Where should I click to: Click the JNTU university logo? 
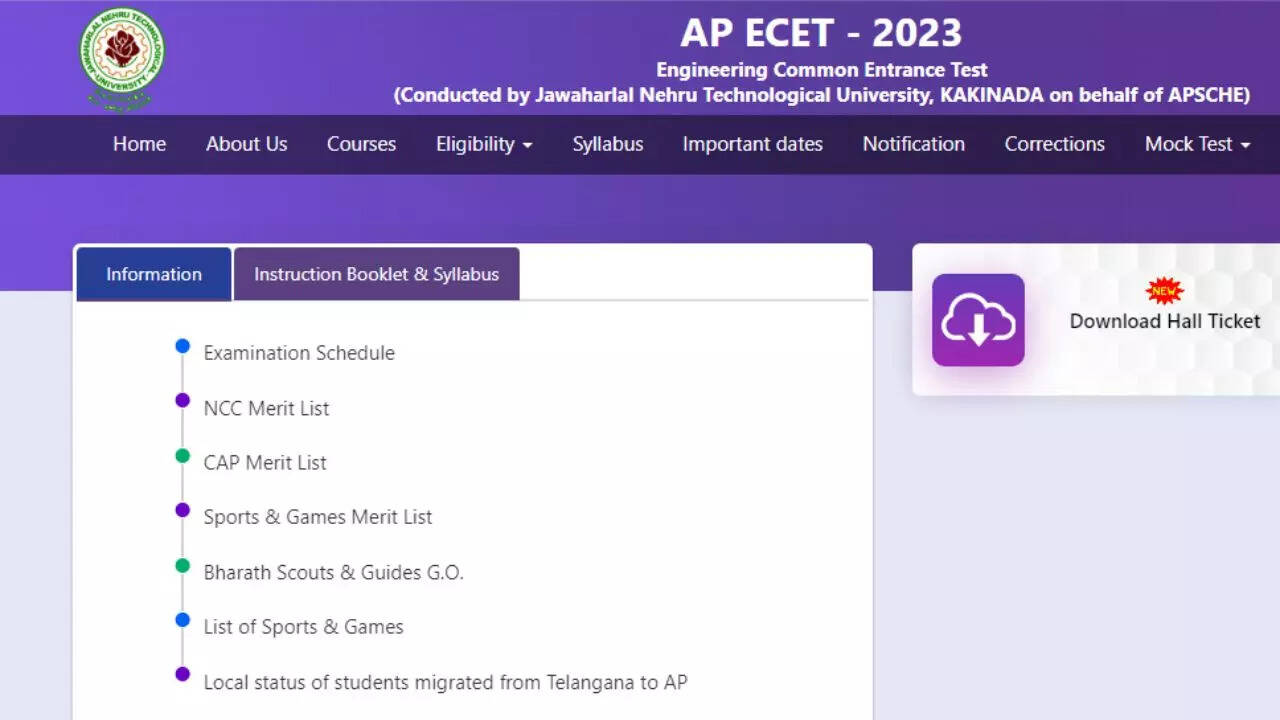(122, 57)
